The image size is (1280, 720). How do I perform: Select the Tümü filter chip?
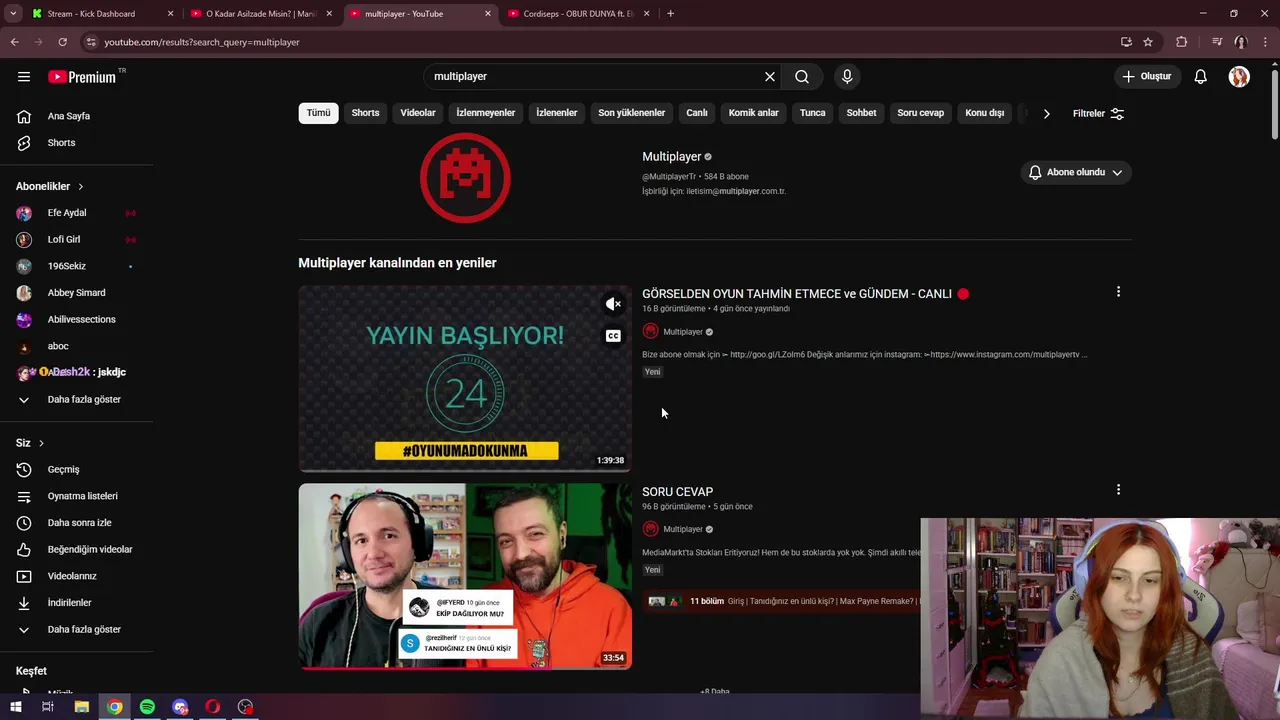click(x=318, y=113)
